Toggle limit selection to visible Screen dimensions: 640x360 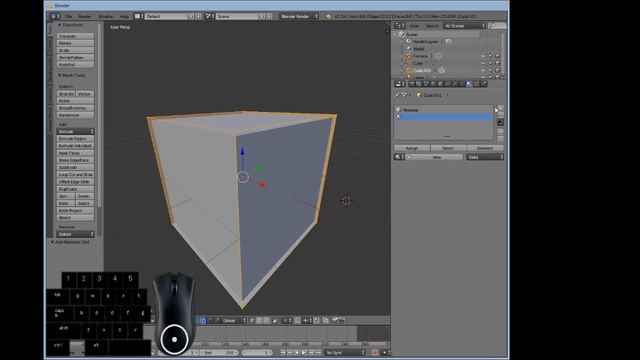[x=275, y=321]
